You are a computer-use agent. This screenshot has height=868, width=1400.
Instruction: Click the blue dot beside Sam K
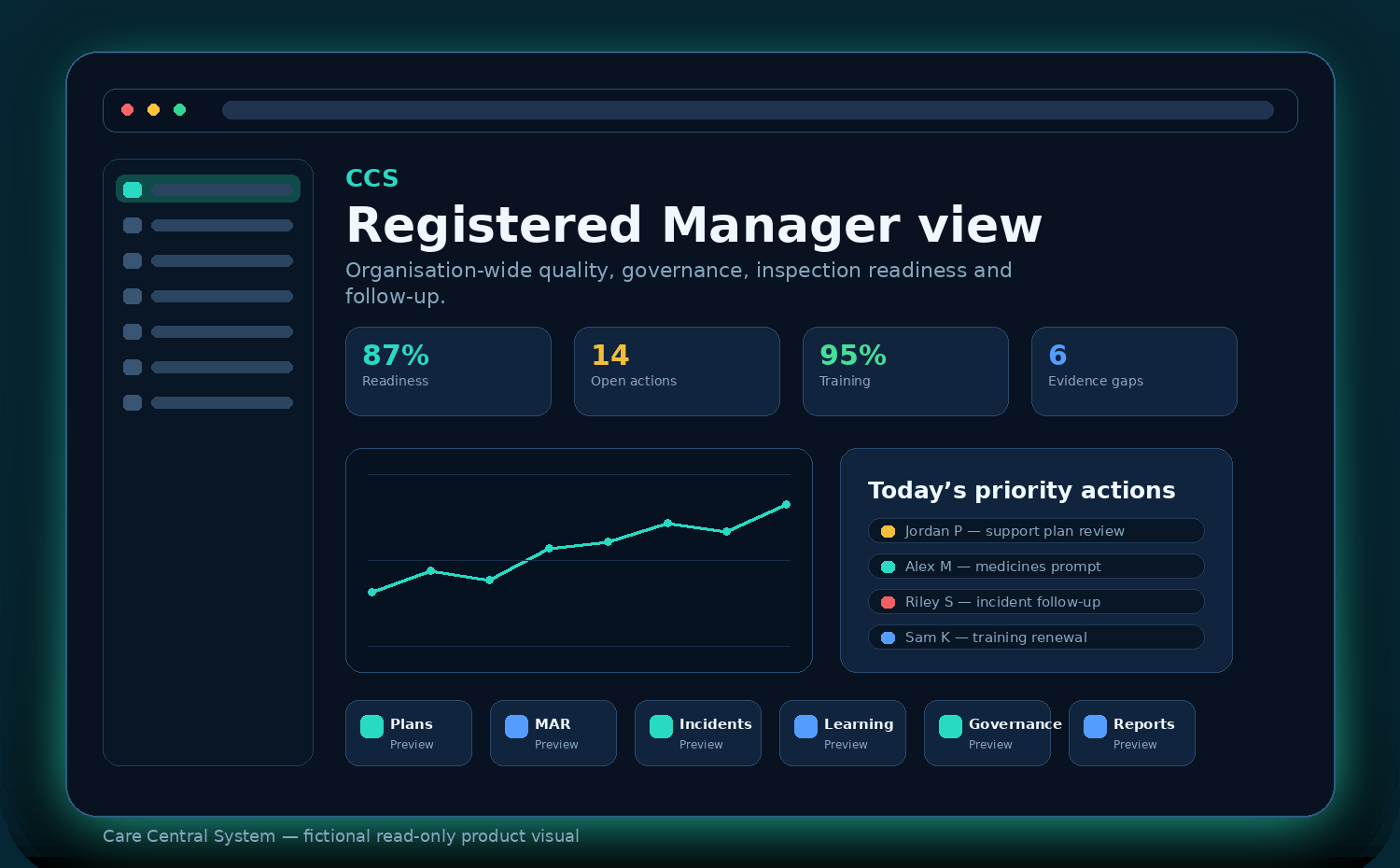click(x=889, y=637)
